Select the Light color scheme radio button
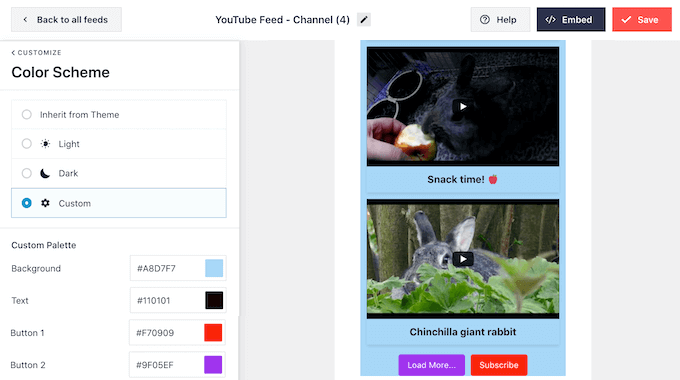Image resolution: width=680 pixels, height=380 pixels. click(26, 144)
